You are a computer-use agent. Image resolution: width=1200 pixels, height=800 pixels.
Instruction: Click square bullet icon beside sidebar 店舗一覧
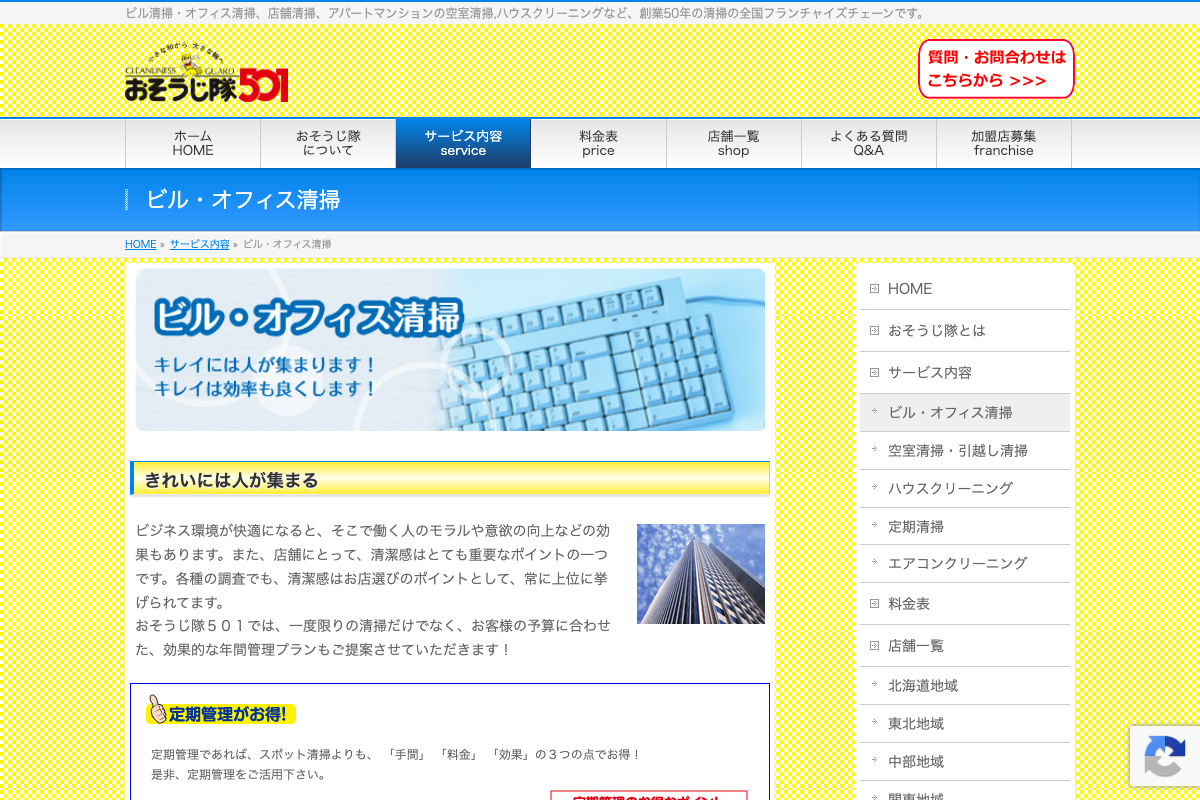874,646
